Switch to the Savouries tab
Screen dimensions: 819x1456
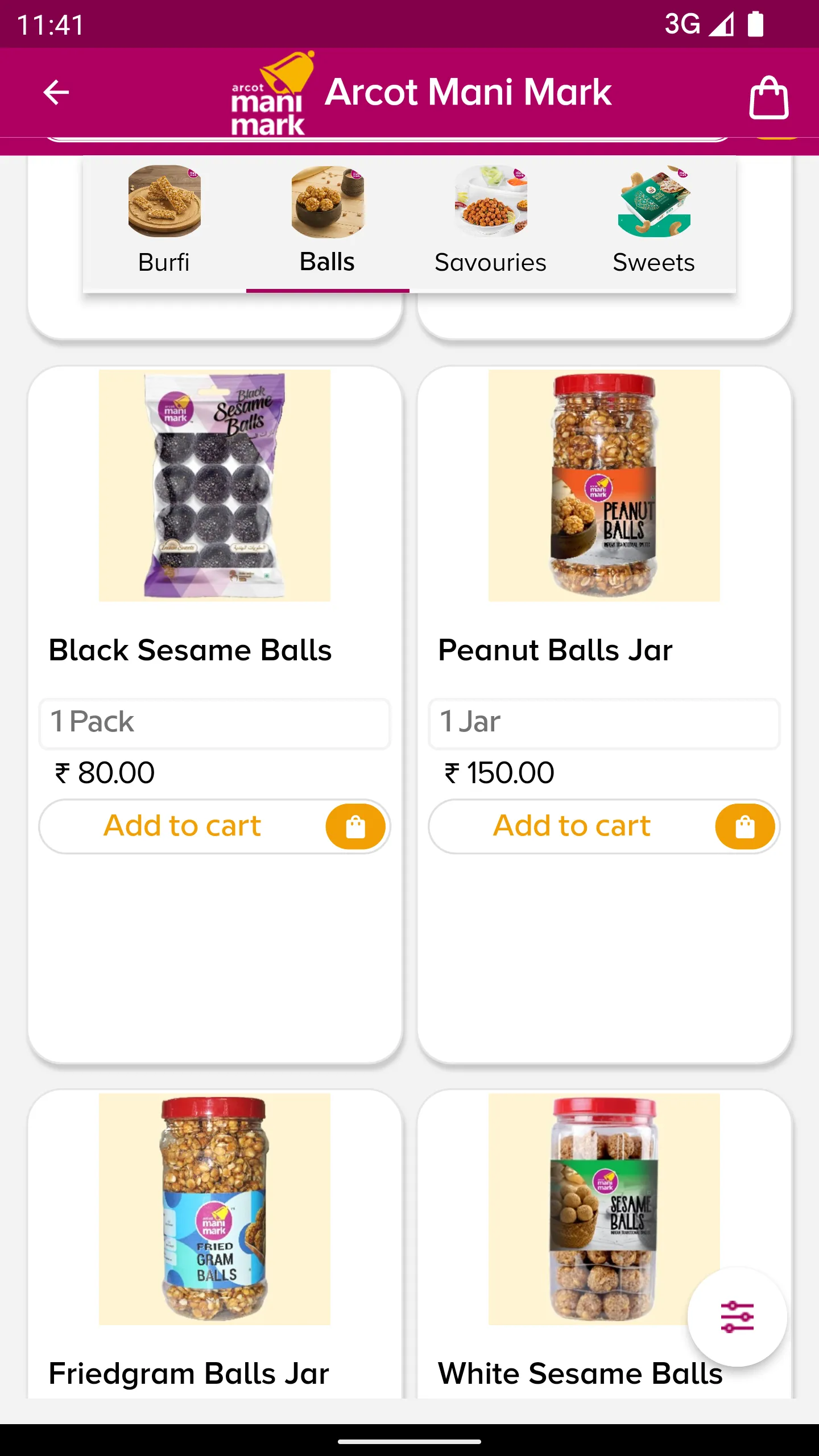point(491,223)
